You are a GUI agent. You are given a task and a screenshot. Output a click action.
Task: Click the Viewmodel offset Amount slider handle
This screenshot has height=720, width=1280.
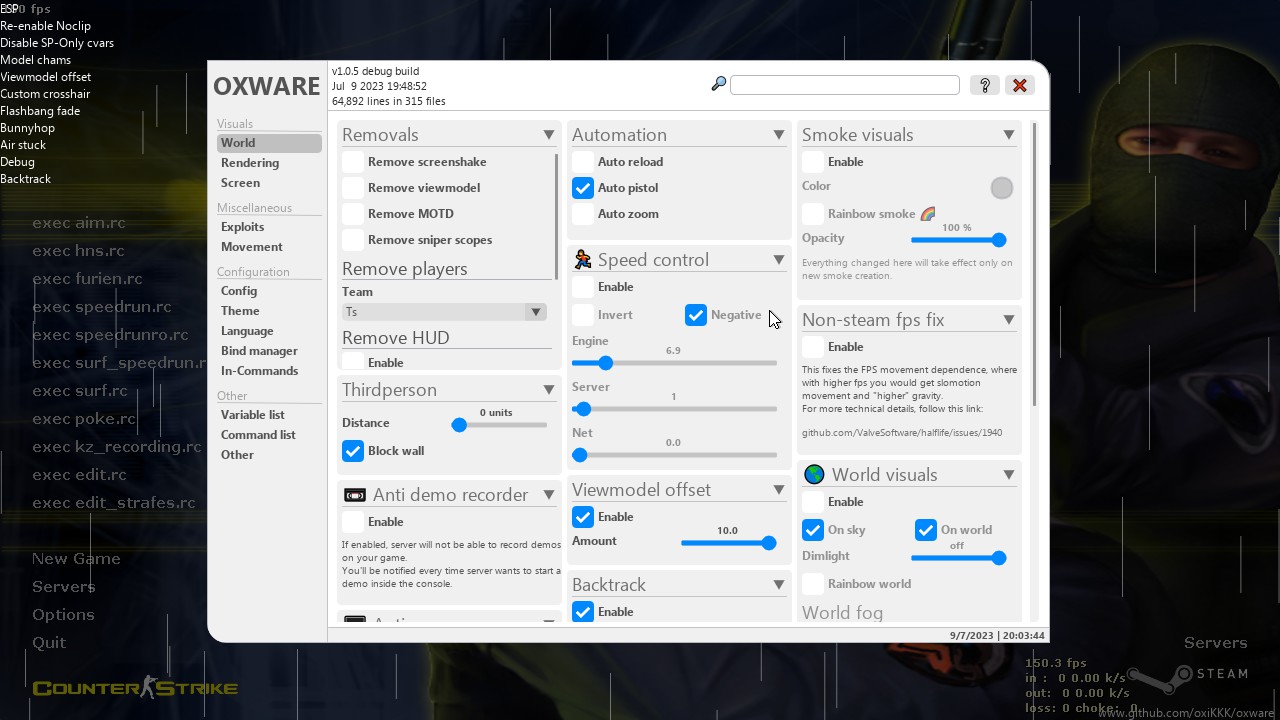point(769,543)
